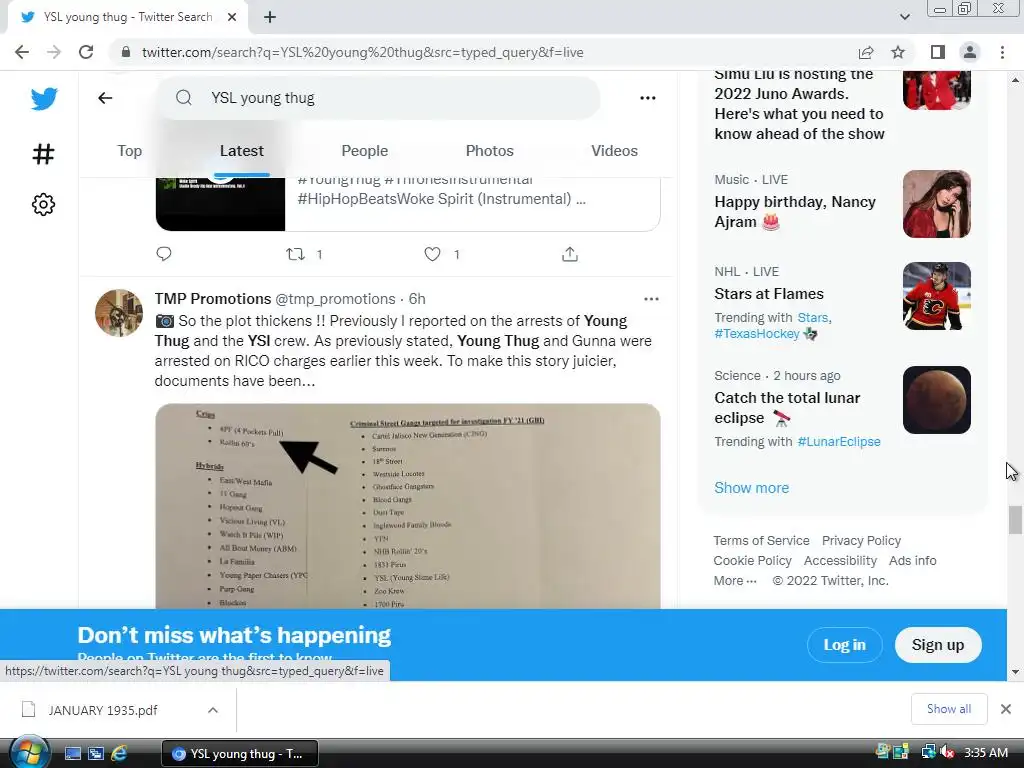Toggle the Chrome side panel icon
Viewport: 1024px width, 768px height.
pos(938,52)
